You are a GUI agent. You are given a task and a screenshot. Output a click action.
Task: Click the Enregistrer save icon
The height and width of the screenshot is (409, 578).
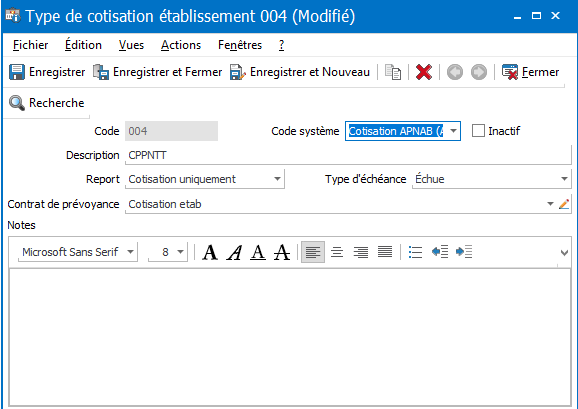17,72
